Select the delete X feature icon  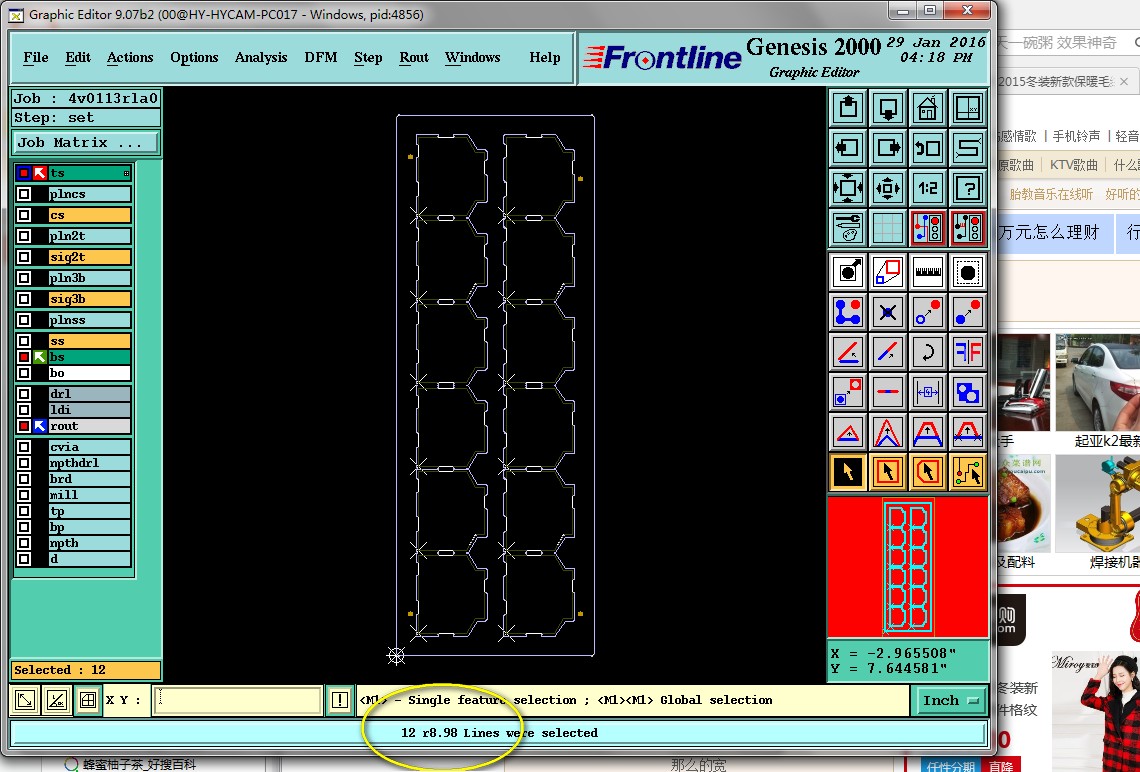click(888, 313)
